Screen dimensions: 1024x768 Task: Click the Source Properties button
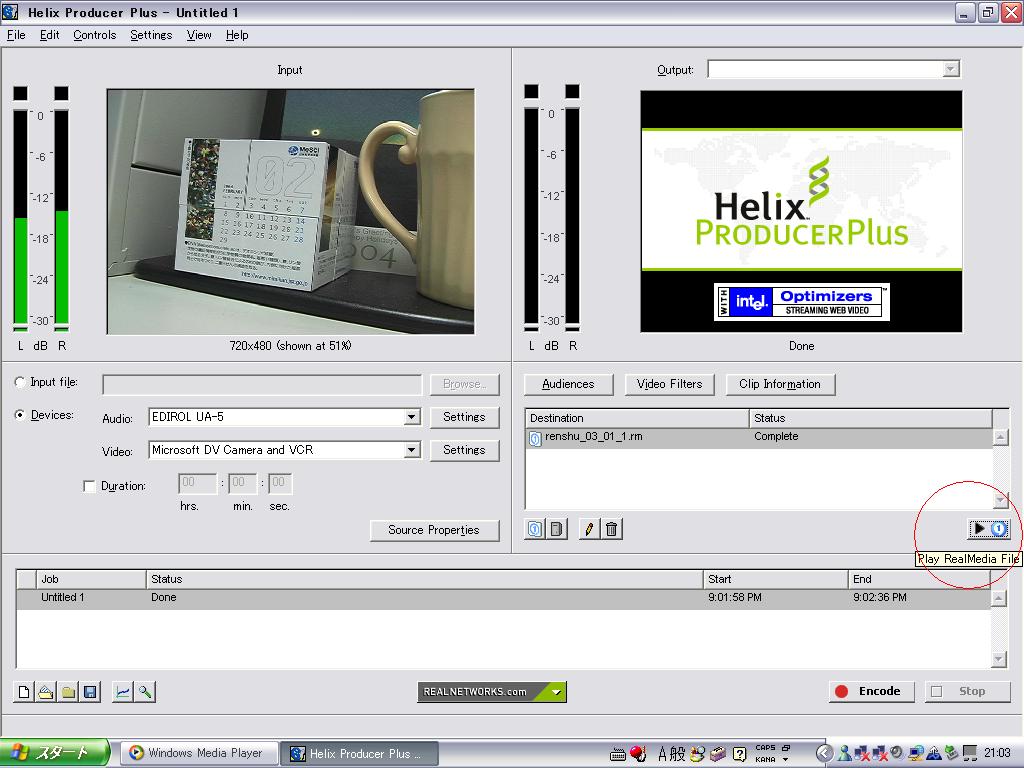click(x=434, y=530)
